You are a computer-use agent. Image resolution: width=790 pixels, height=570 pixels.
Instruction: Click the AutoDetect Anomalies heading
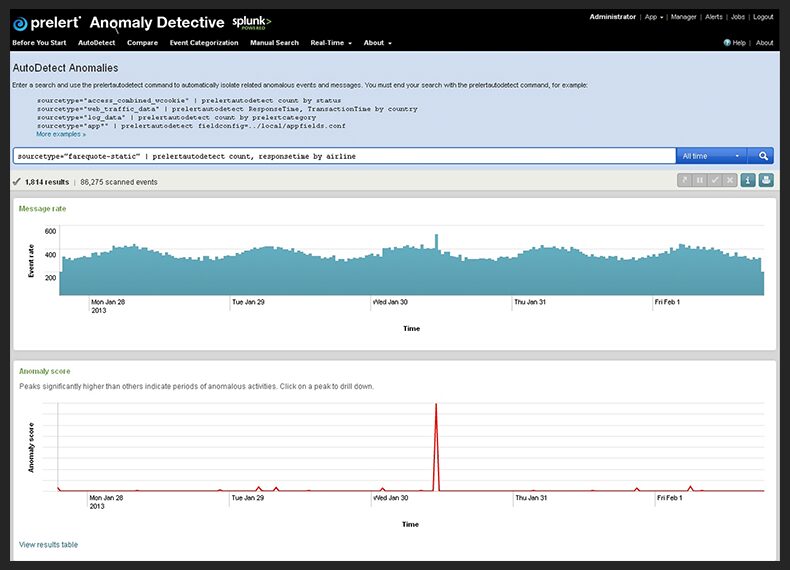pos(65,68)
